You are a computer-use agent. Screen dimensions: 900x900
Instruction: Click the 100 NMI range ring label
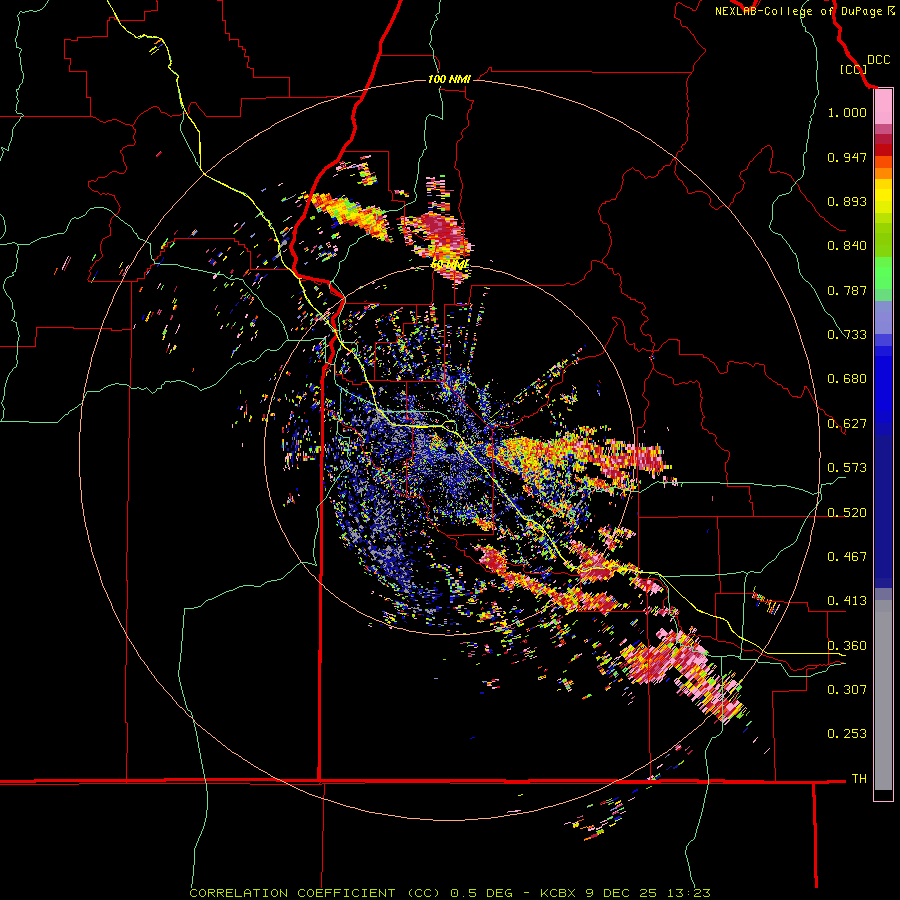point(449,79)
